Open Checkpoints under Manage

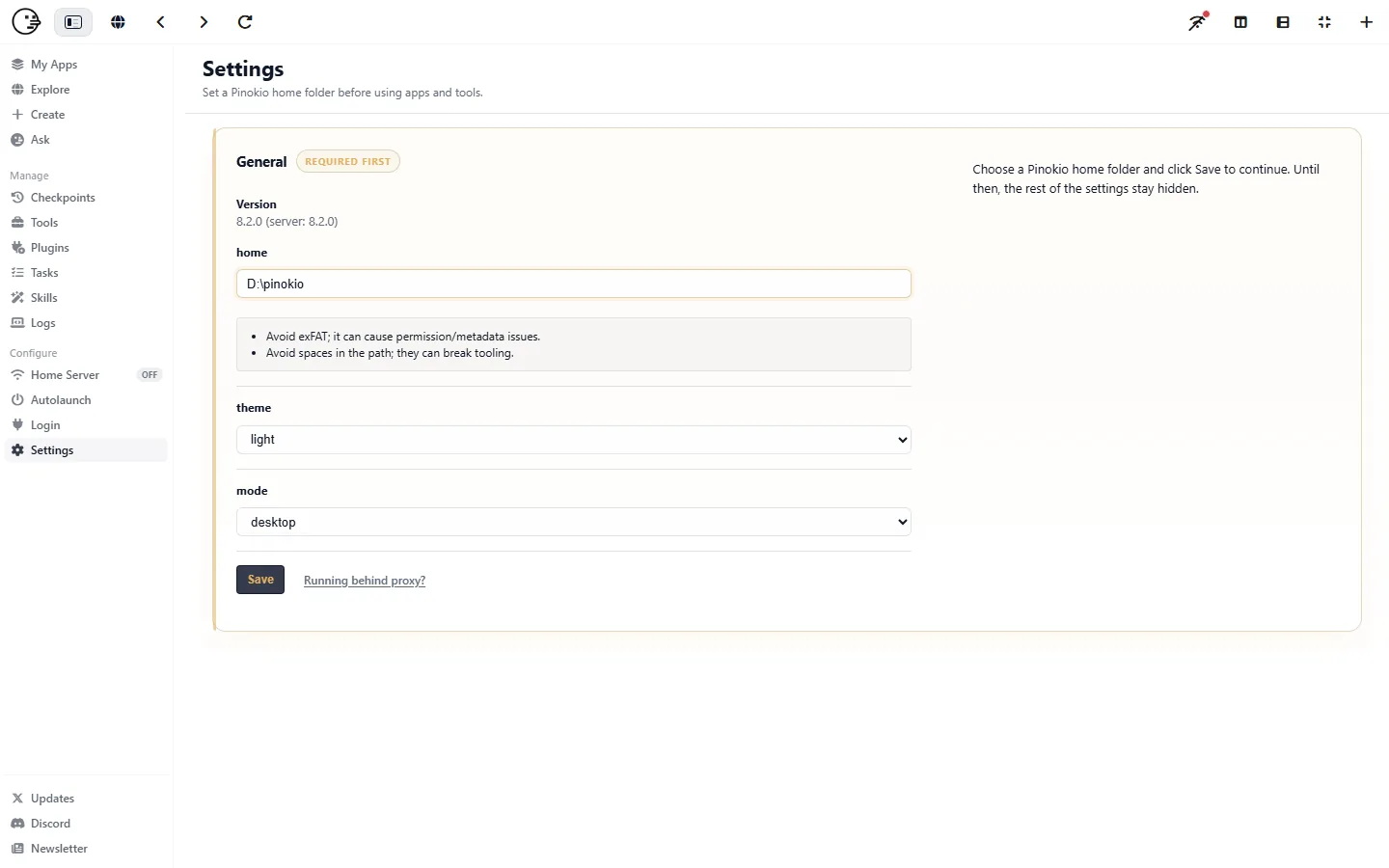pos(86,198)
